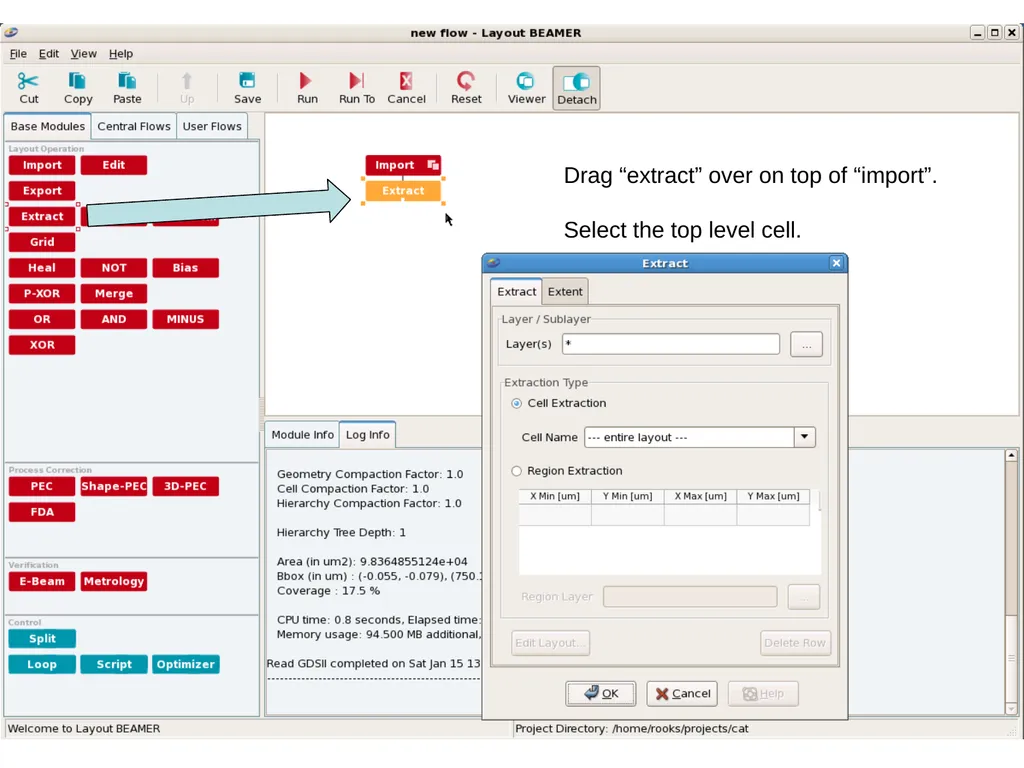Open the Cell Name dropdown

click(804, 437)
